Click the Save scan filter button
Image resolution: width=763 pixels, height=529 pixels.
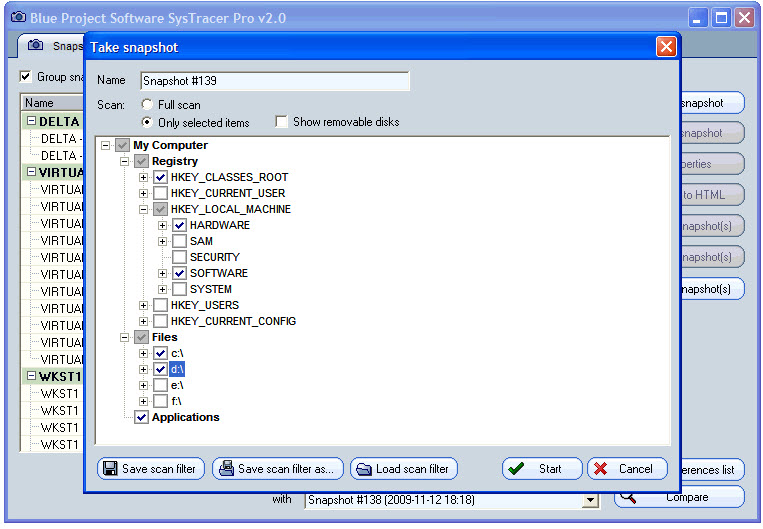(x=151, y=469)
